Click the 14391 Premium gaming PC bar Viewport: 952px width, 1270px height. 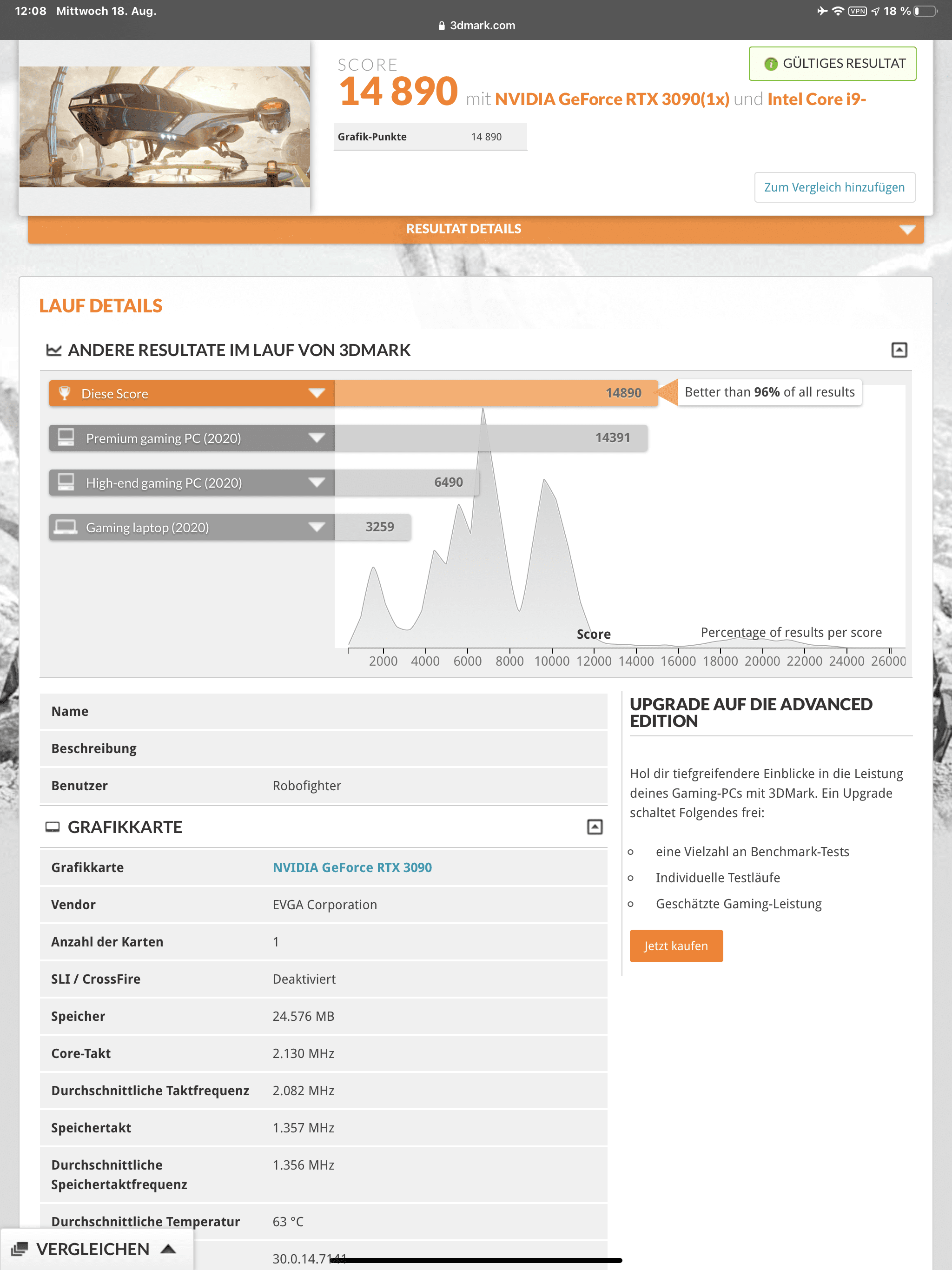[491, 437]
